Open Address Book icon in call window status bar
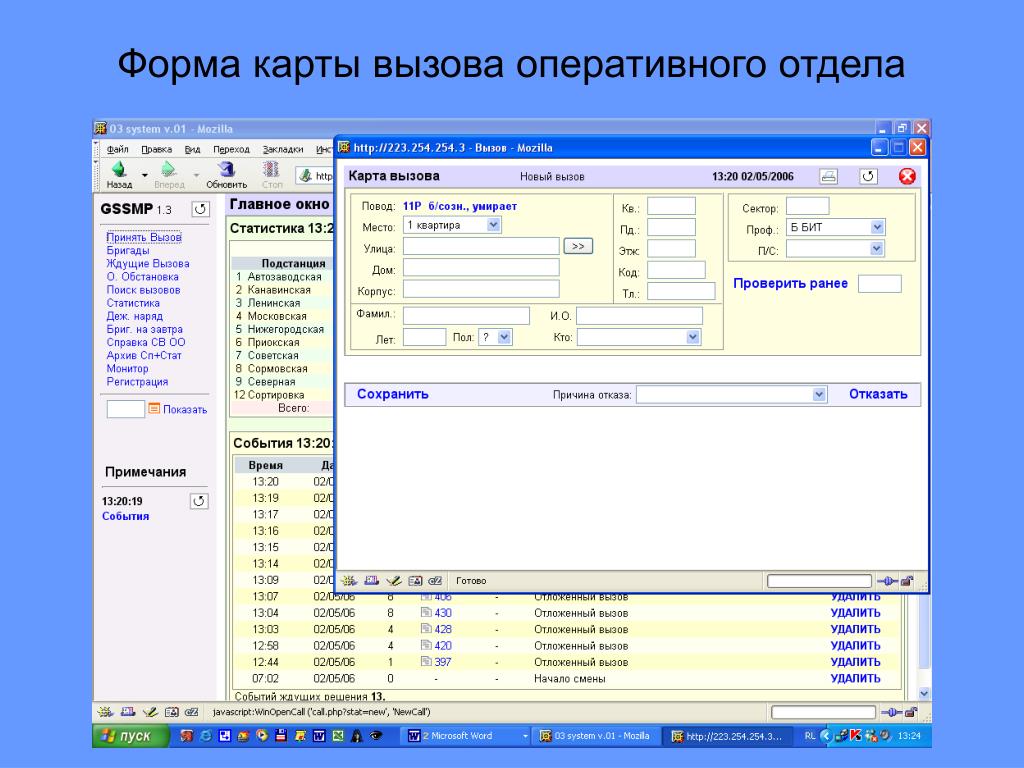Screen dimensions: 1024x768 tap(415, 581)
